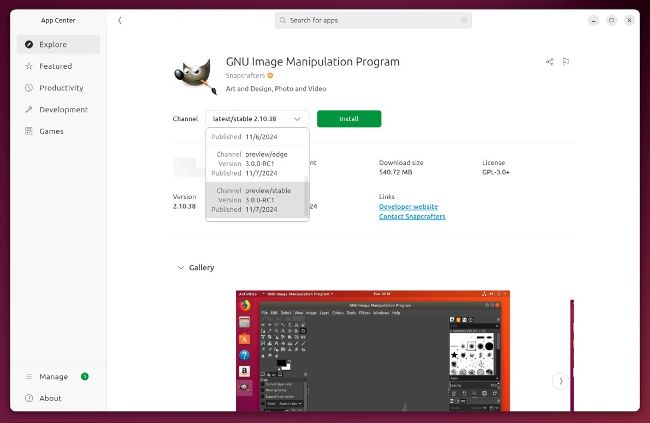Image resolution: width=650 pixels, height=423 pixels.
Task: Open the GIMP gallery screenshot
Action: (x=373, y=351)
